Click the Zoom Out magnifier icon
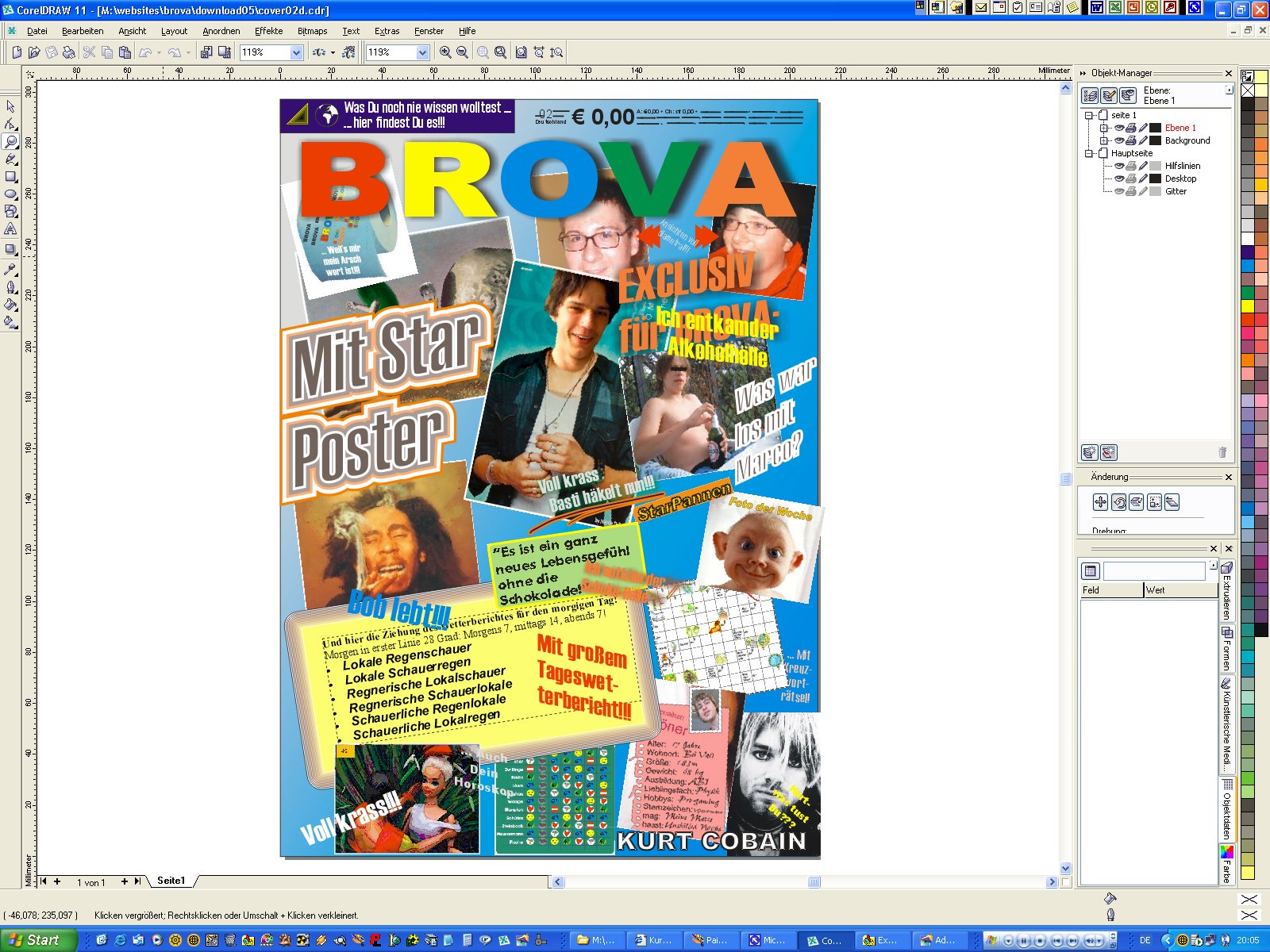1270x952 pixels. coord(462,52)
